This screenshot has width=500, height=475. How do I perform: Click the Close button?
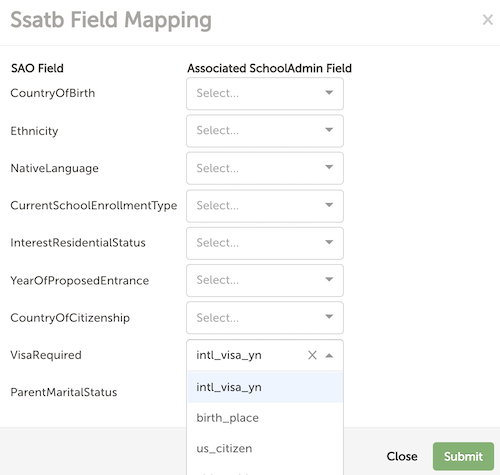[402, 456]
